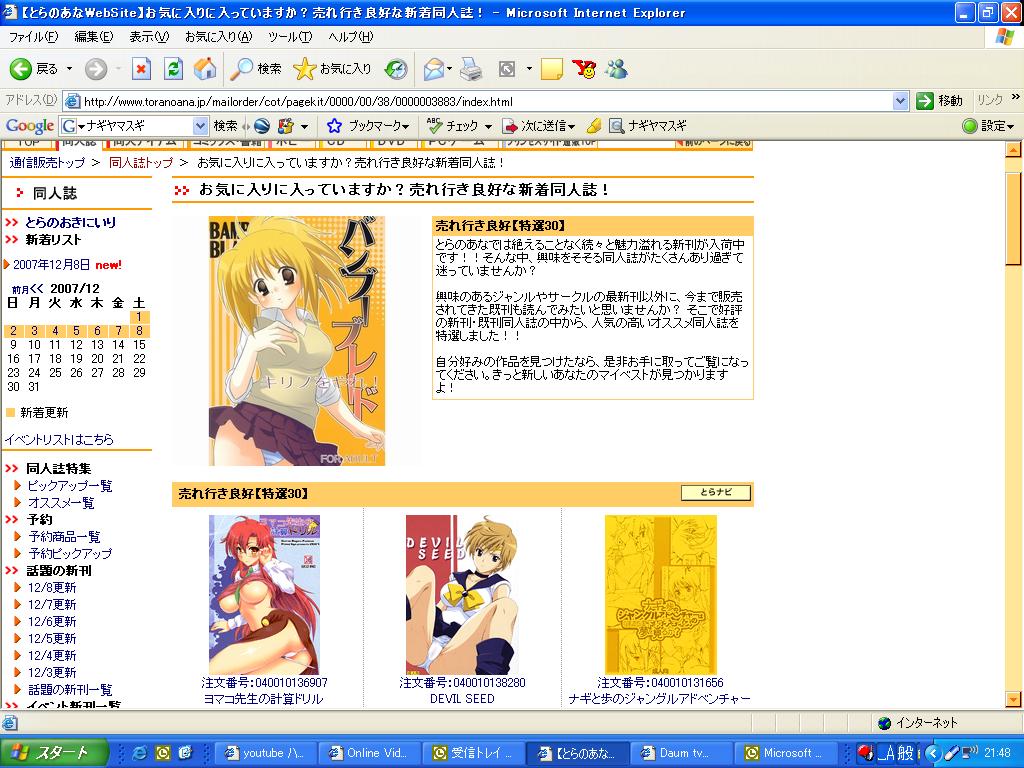Open the File (ファイル) menu
Image resolution: width=1024 pixels, height=768 pixels.
(33, 37)
